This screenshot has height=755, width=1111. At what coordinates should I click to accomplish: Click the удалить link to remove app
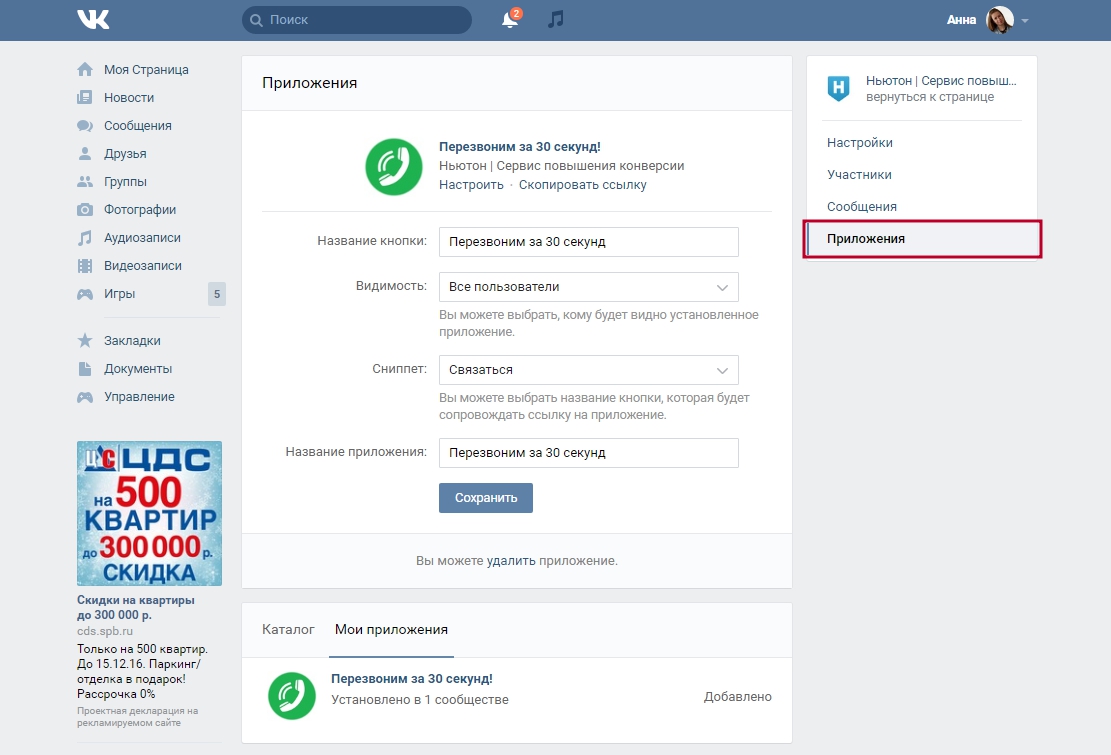pos(511,561)
